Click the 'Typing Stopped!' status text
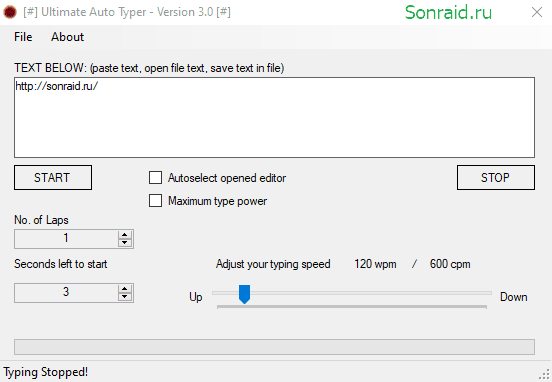Image resolution: width=552 pixels, height=382 pixels. (46, 372)
